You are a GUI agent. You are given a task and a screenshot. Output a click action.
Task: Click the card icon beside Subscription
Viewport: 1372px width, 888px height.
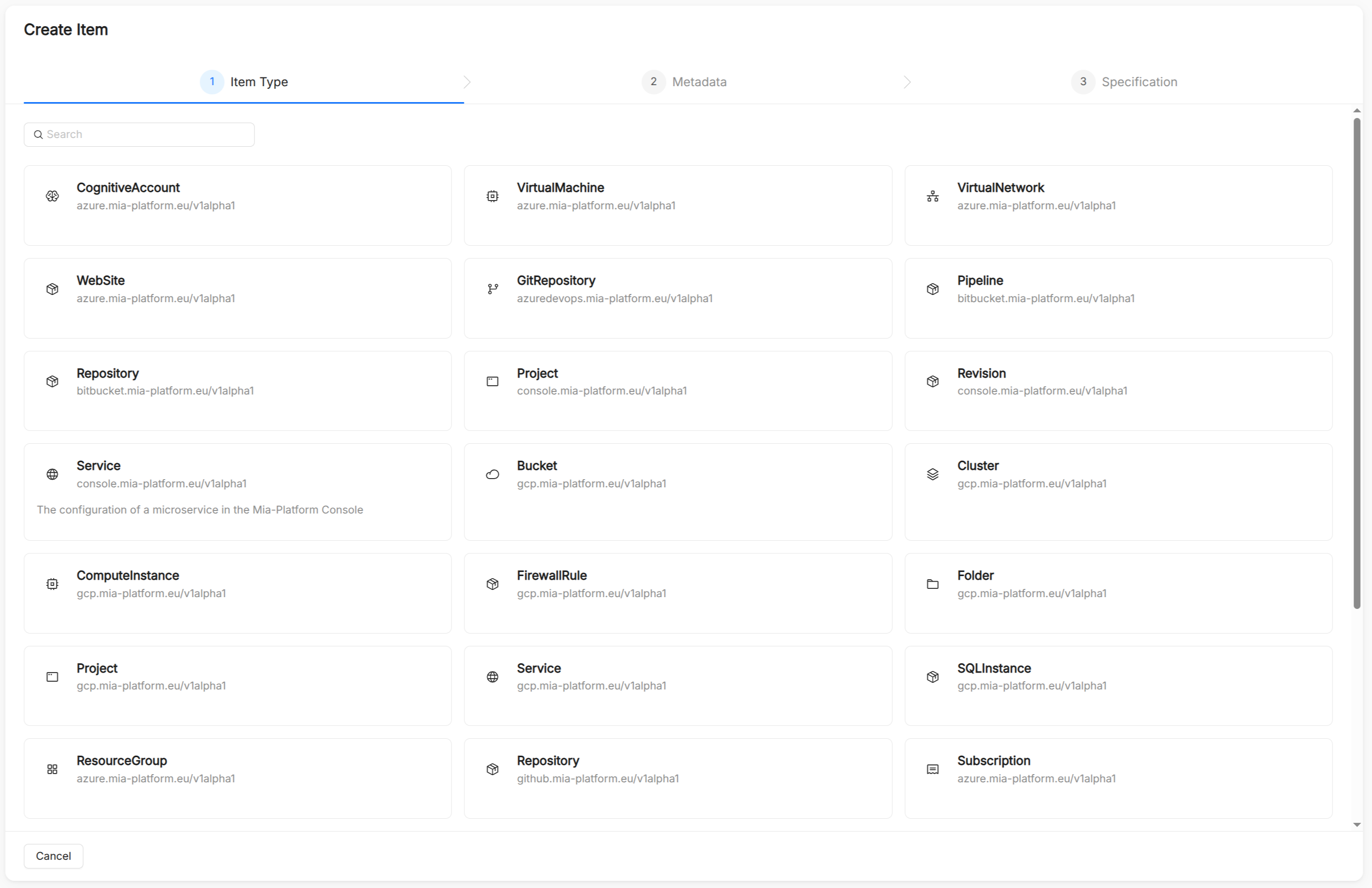(x=933, y=769)
